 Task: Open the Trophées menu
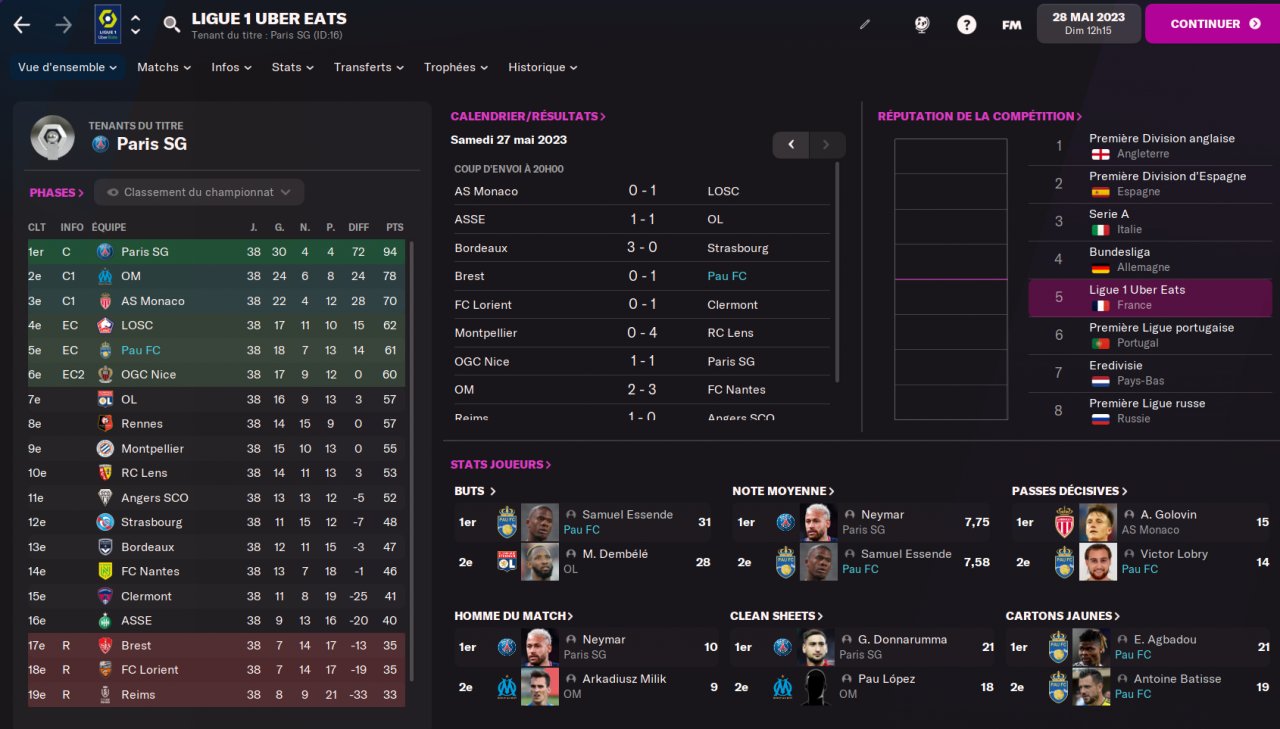point(455,67)
